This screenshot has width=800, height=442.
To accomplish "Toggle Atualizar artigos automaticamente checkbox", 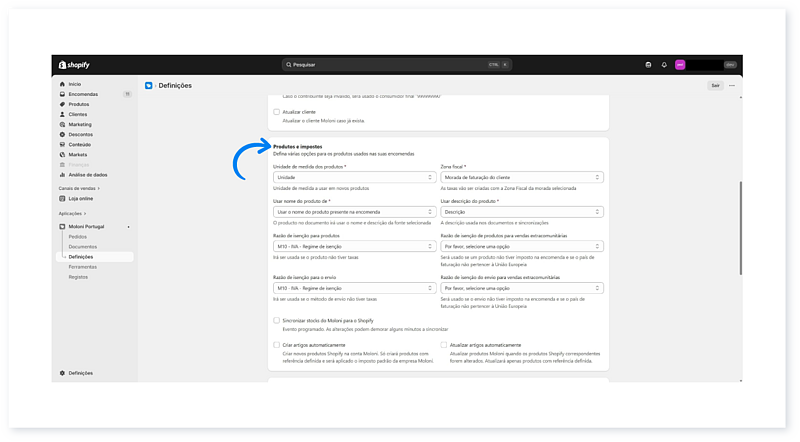I will tap(444, 345).
